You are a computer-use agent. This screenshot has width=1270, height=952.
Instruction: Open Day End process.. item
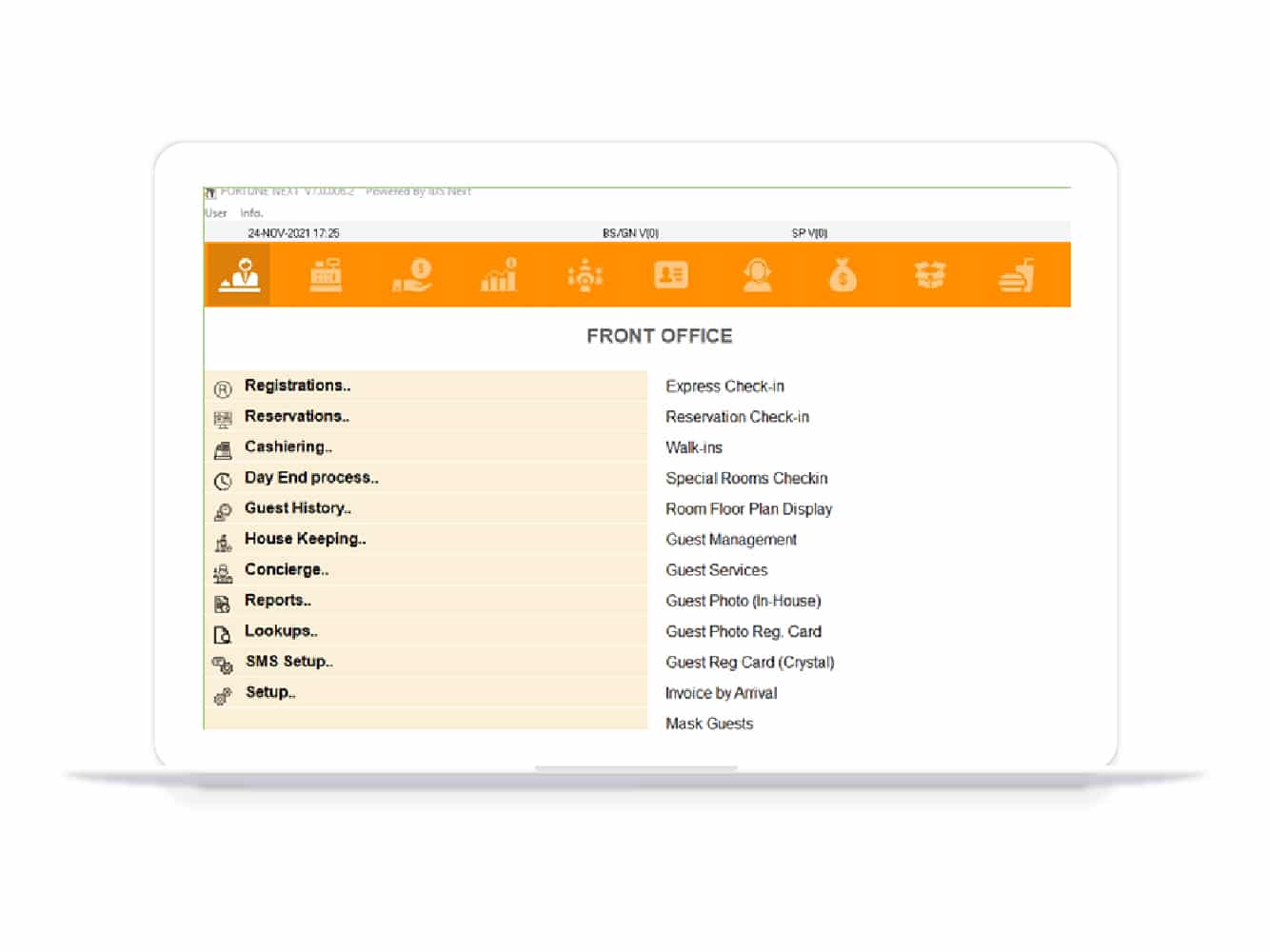coord(311,478)
